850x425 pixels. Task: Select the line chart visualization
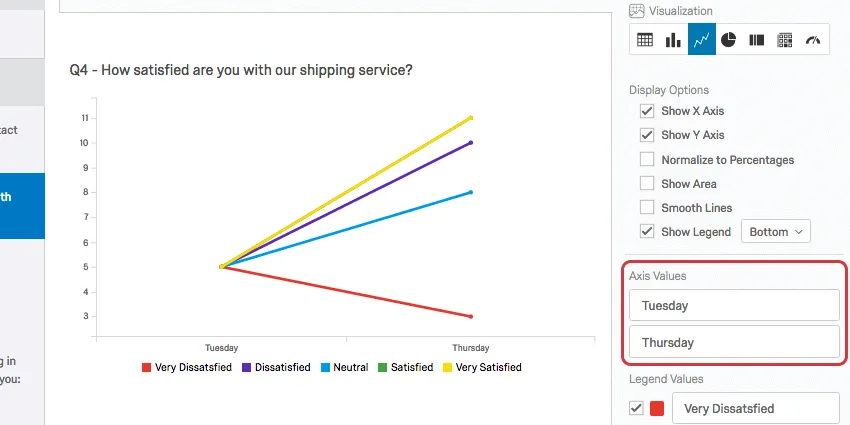pyautogui.click(x=701, y=40)
